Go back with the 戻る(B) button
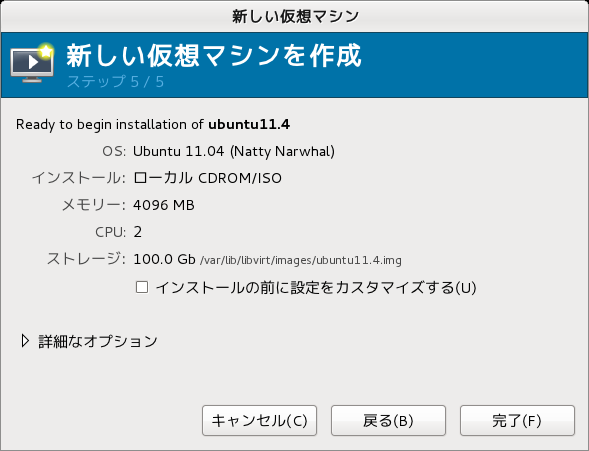The width and height of the screenshot is (589, 451). tap(388, 421)
